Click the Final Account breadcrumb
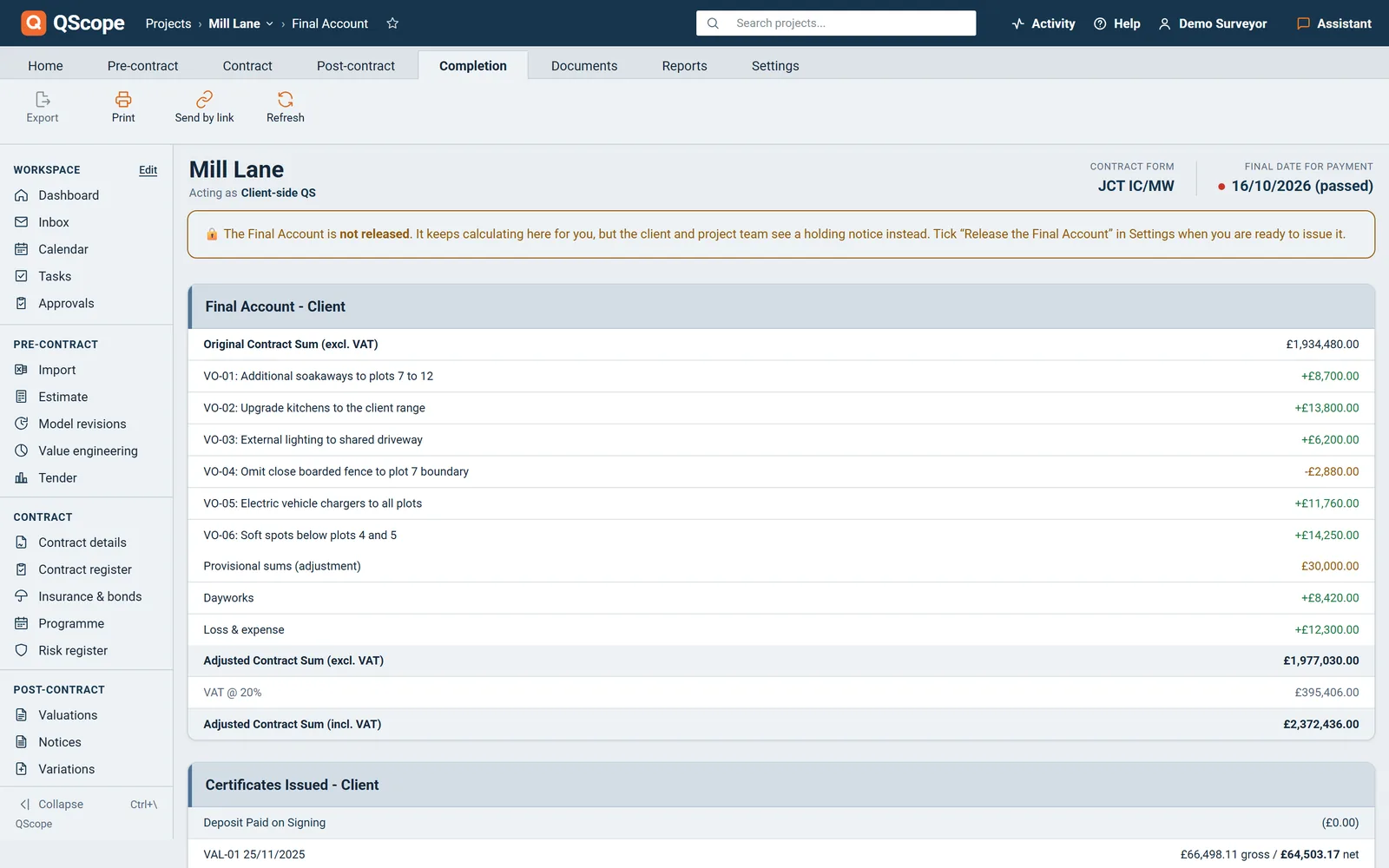 coord(330,23)
